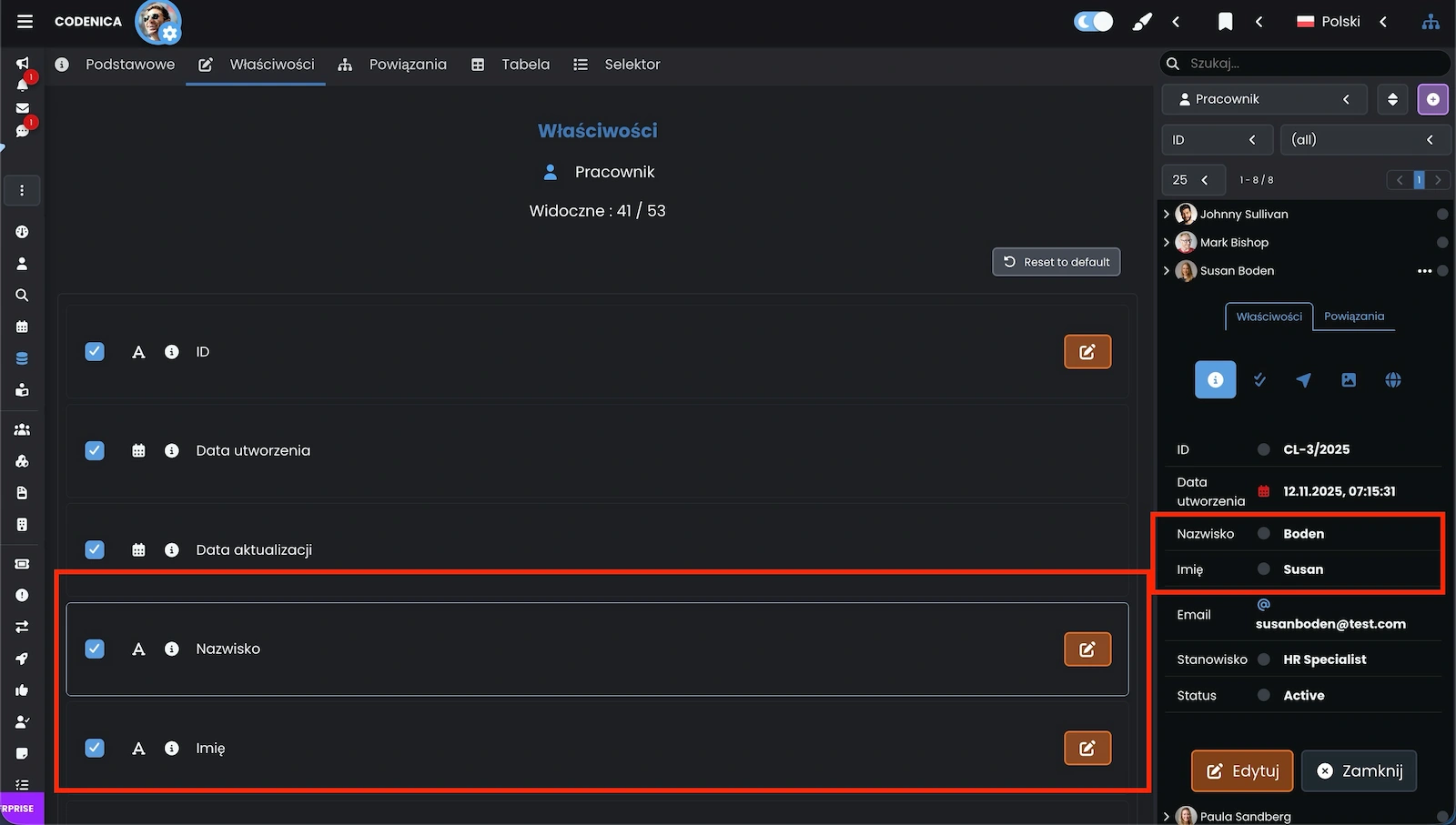This screenshot has width=1456, height=825.
Task: Select the globe icon in the details panel
Action: click(x=1392, y=380)
